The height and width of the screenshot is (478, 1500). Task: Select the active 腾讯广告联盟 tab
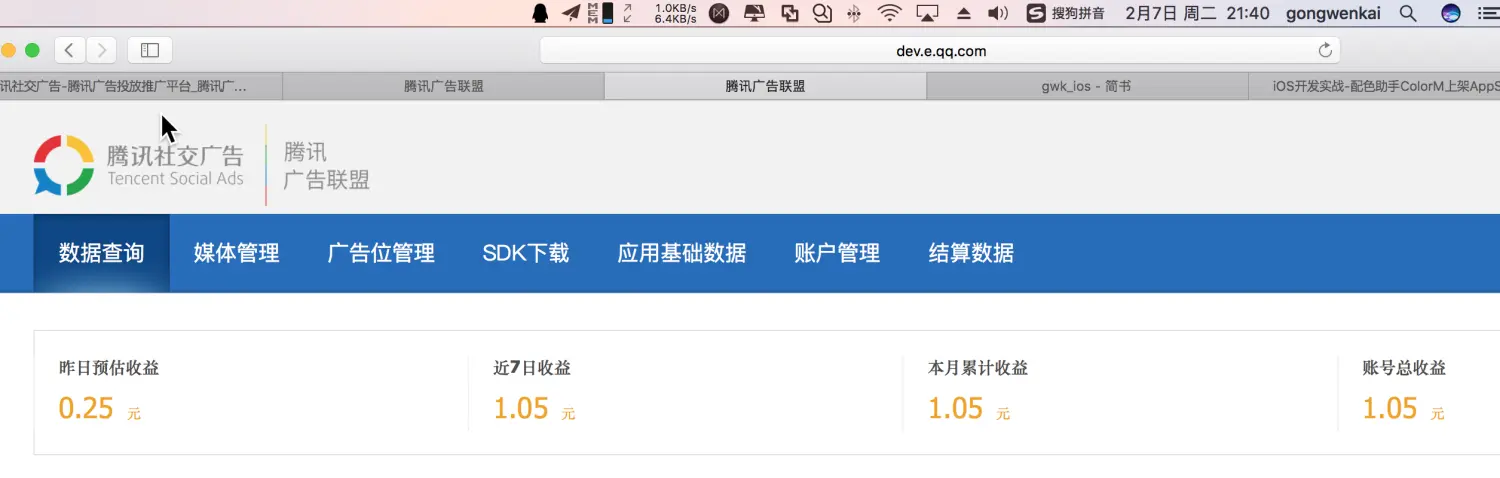pyautogui.click(x=765, y=87)
